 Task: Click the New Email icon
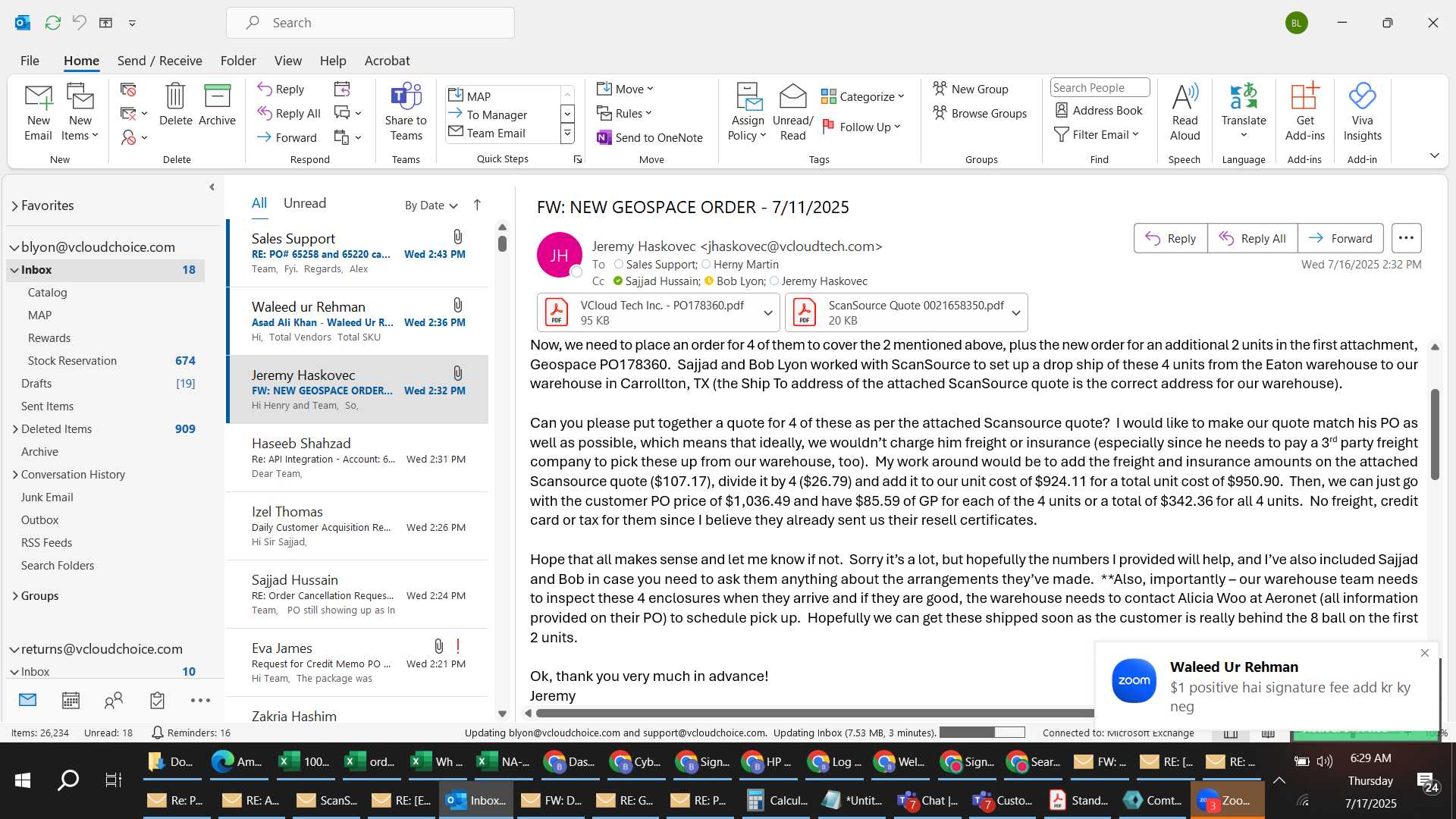[x=38, y=111]
